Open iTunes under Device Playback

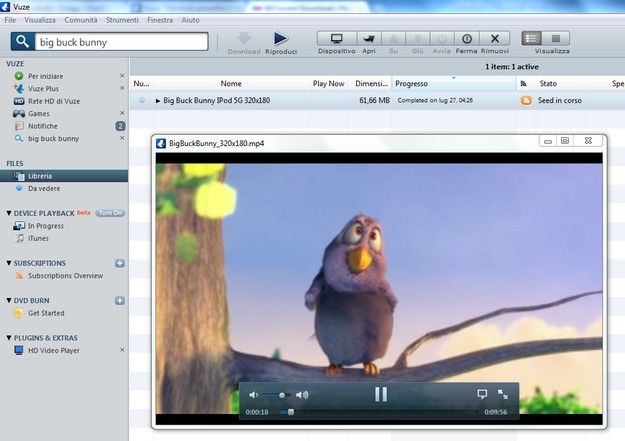(38, 238)
